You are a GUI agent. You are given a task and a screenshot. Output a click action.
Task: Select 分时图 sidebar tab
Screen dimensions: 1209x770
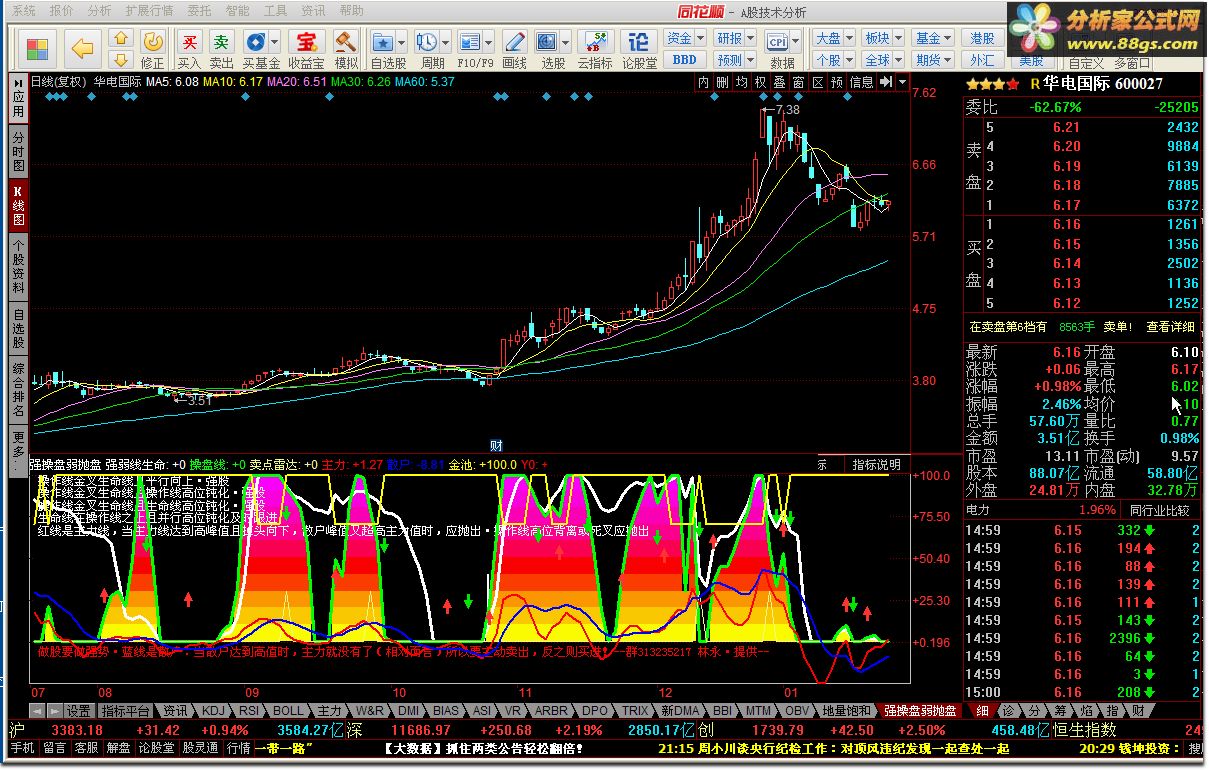coord(18,150)
